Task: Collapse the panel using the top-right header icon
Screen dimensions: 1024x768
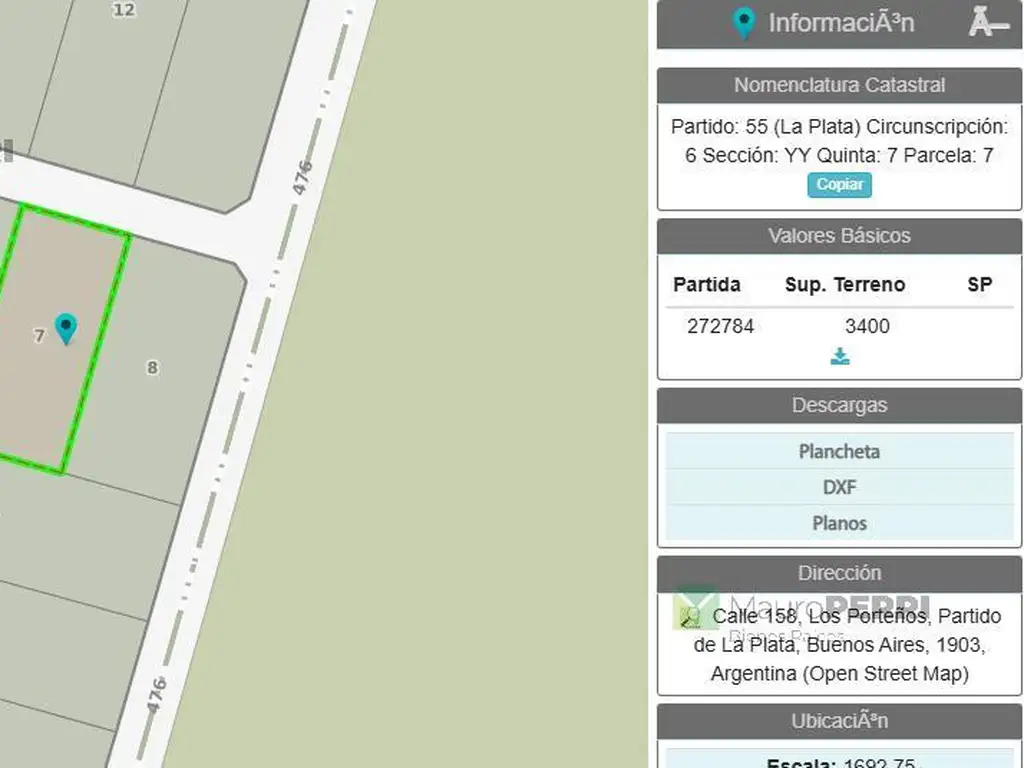Action: click(988, 23)
